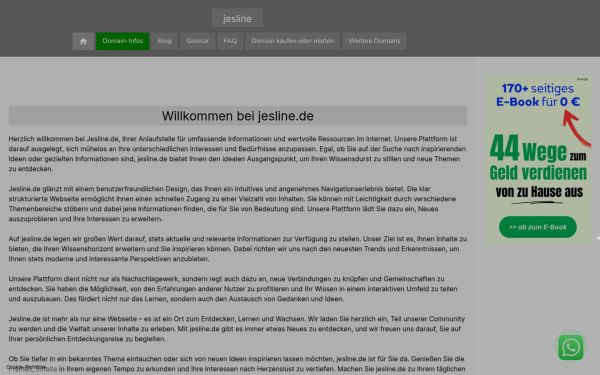Click paragraph starting 'Herzlich willkommen bei Jesline.de'
This screenshot has width=600, height=375.
pos(238,153)
